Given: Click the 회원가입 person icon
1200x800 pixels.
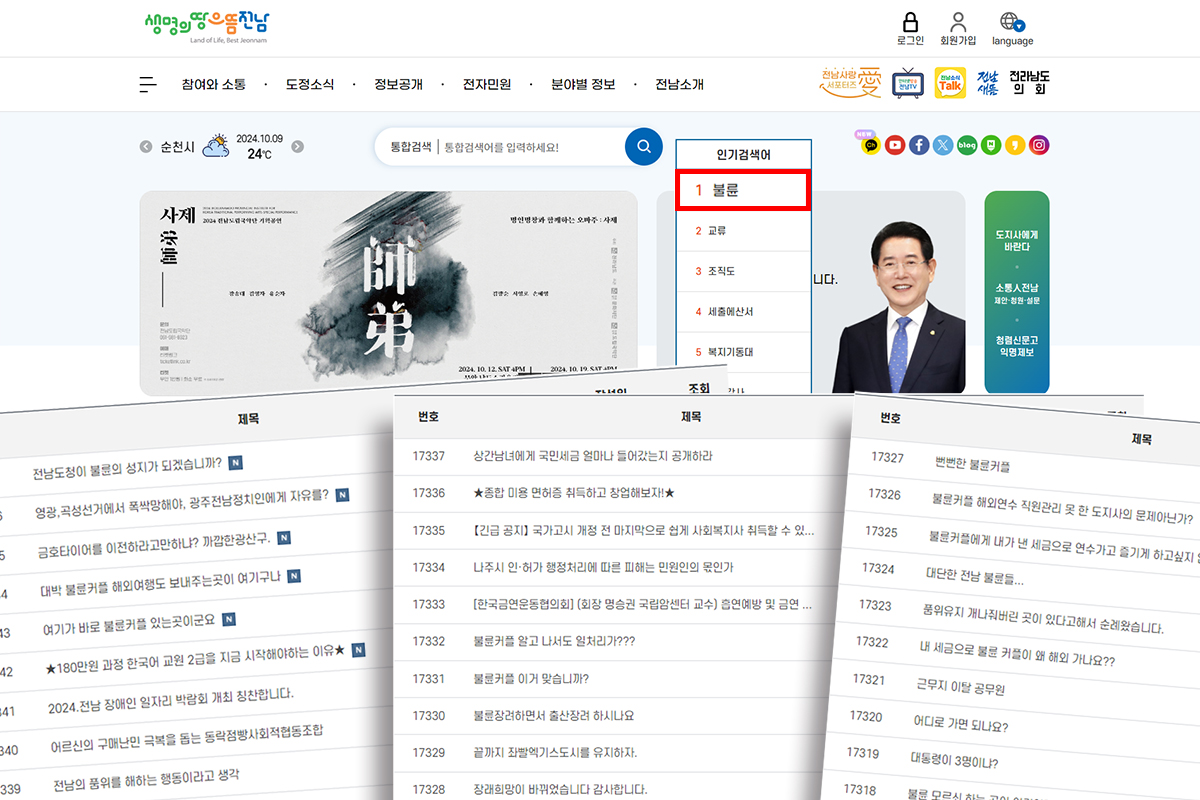Looking at the screenshot, I should tap(958, 22).
